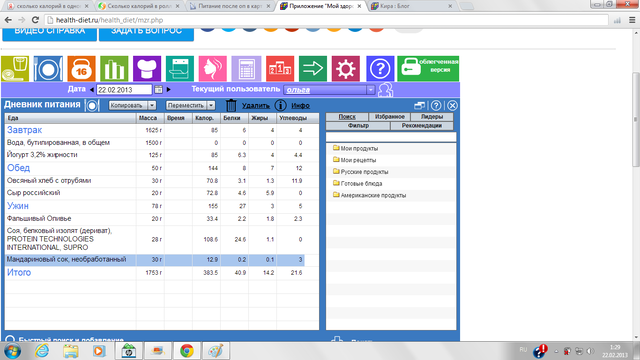This screenshot has width=640, height=360.
Task: Click the info circle icon
Action: click(280, 105)
